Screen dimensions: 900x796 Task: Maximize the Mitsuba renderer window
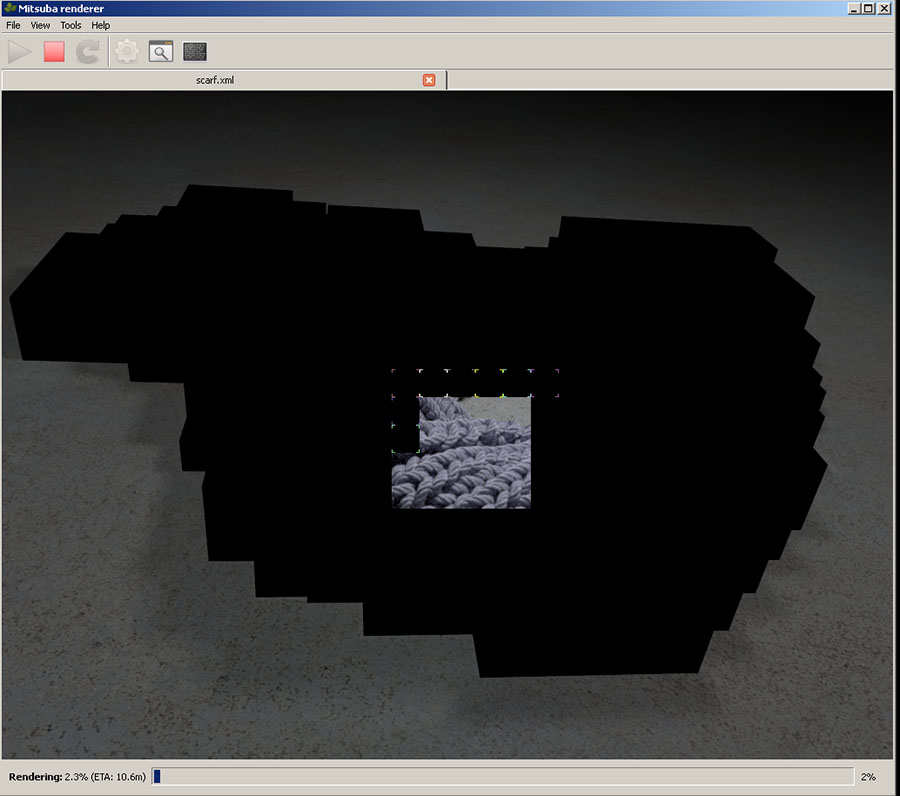[868, 8]
